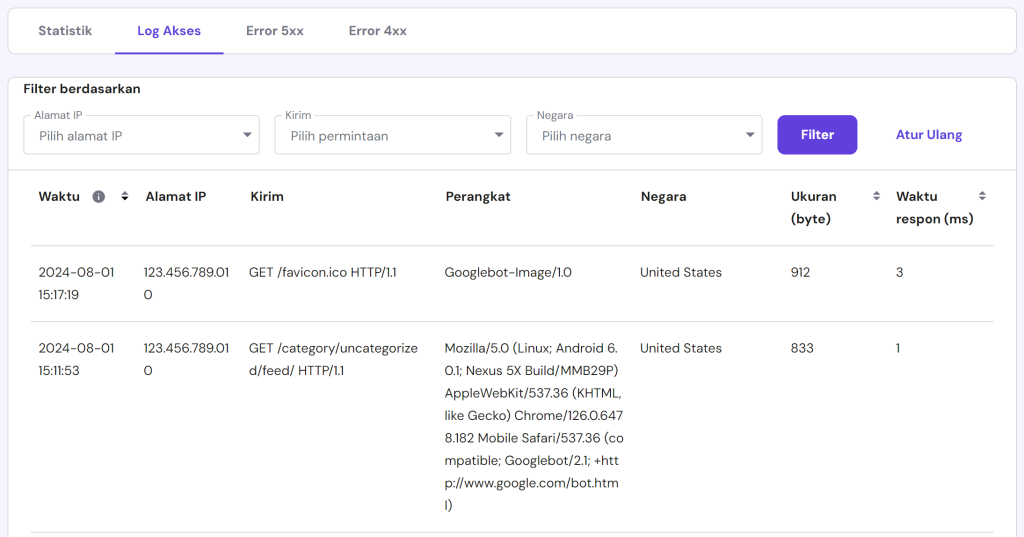Click the GET /favicon.ico request entry
The image size is (1024, 537).
click(x=322, y=272)
